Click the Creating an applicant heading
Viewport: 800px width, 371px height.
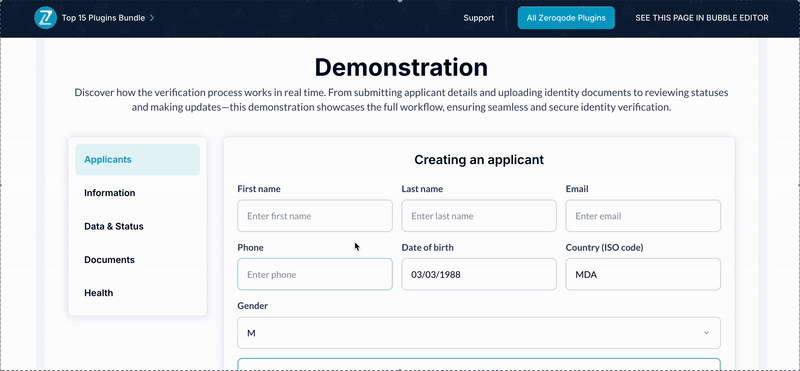(x=479, y=160)
